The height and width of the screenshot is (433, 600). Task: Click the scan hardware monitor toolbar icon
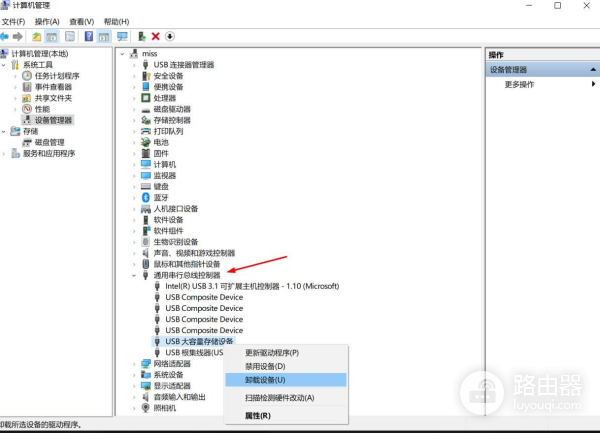[x=121, y=36]
